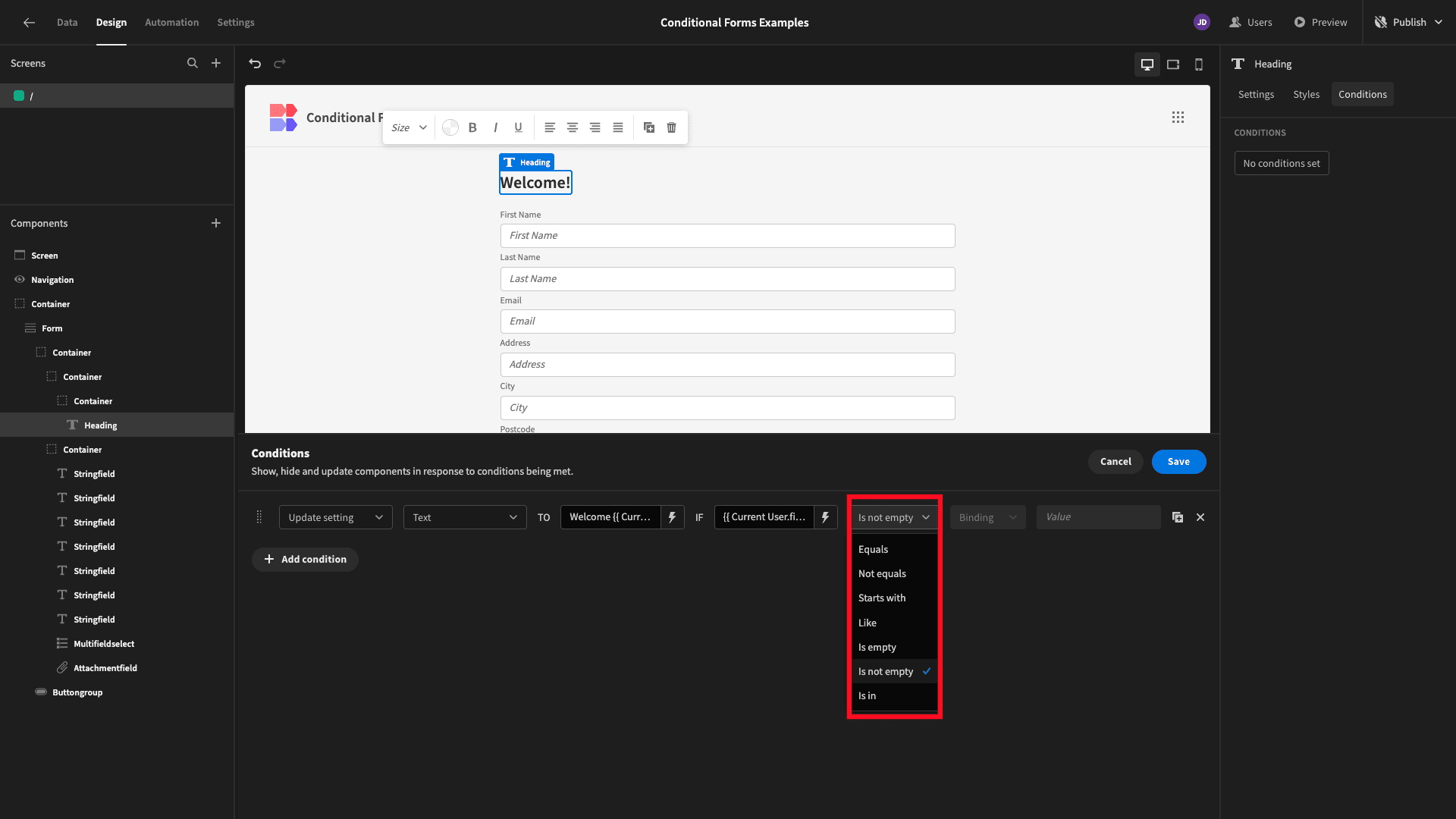The image size is (1456, 819).
Task: Open the Size dropdown
Action: [409, 127]
